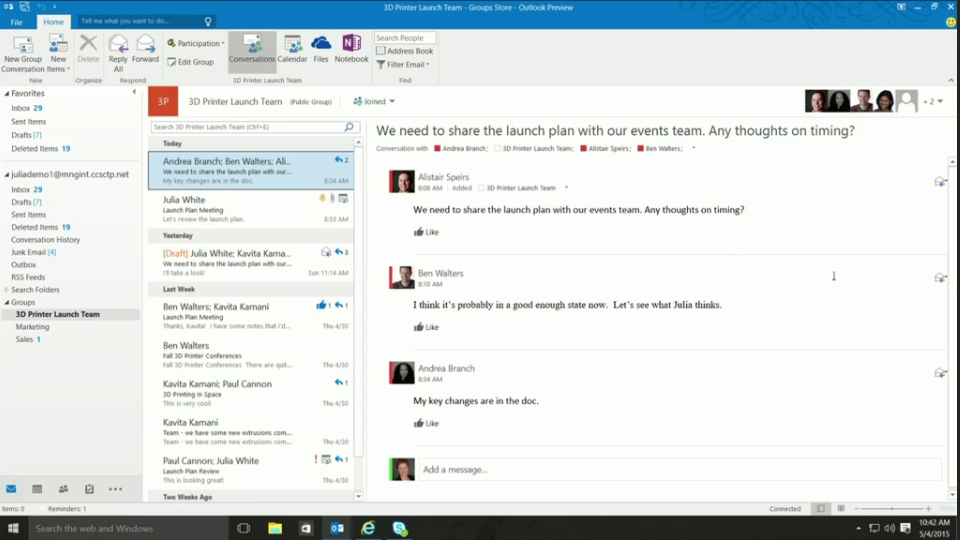Click the Add a message field

[x=680, y=470]
